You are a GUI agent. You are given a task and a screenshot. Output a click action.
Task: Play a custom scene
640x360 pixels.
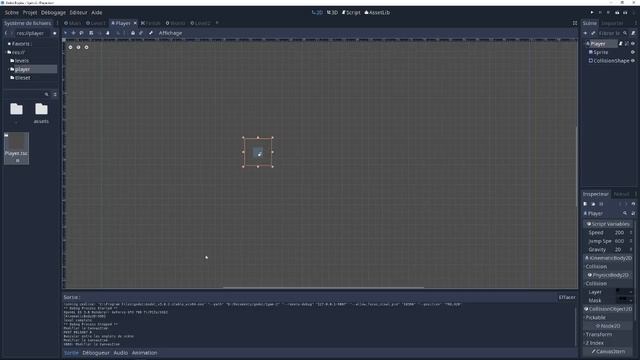pos(625,13)
